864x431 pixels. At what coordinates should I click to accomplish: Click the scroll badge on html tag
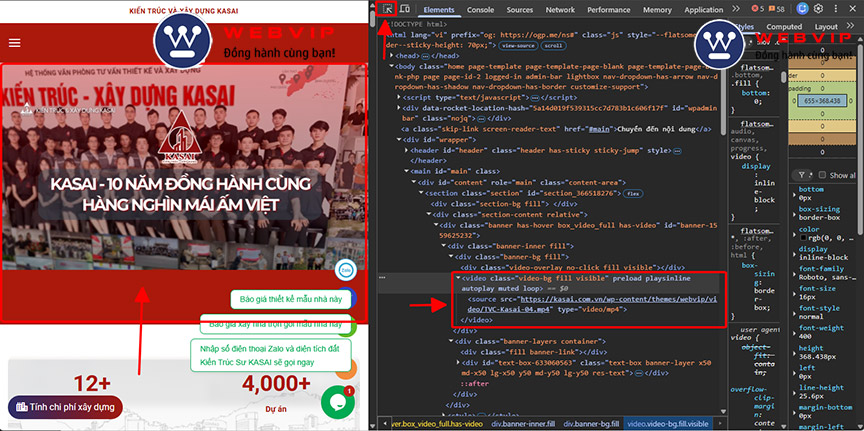pyautogui.click(x=554, y=46)
